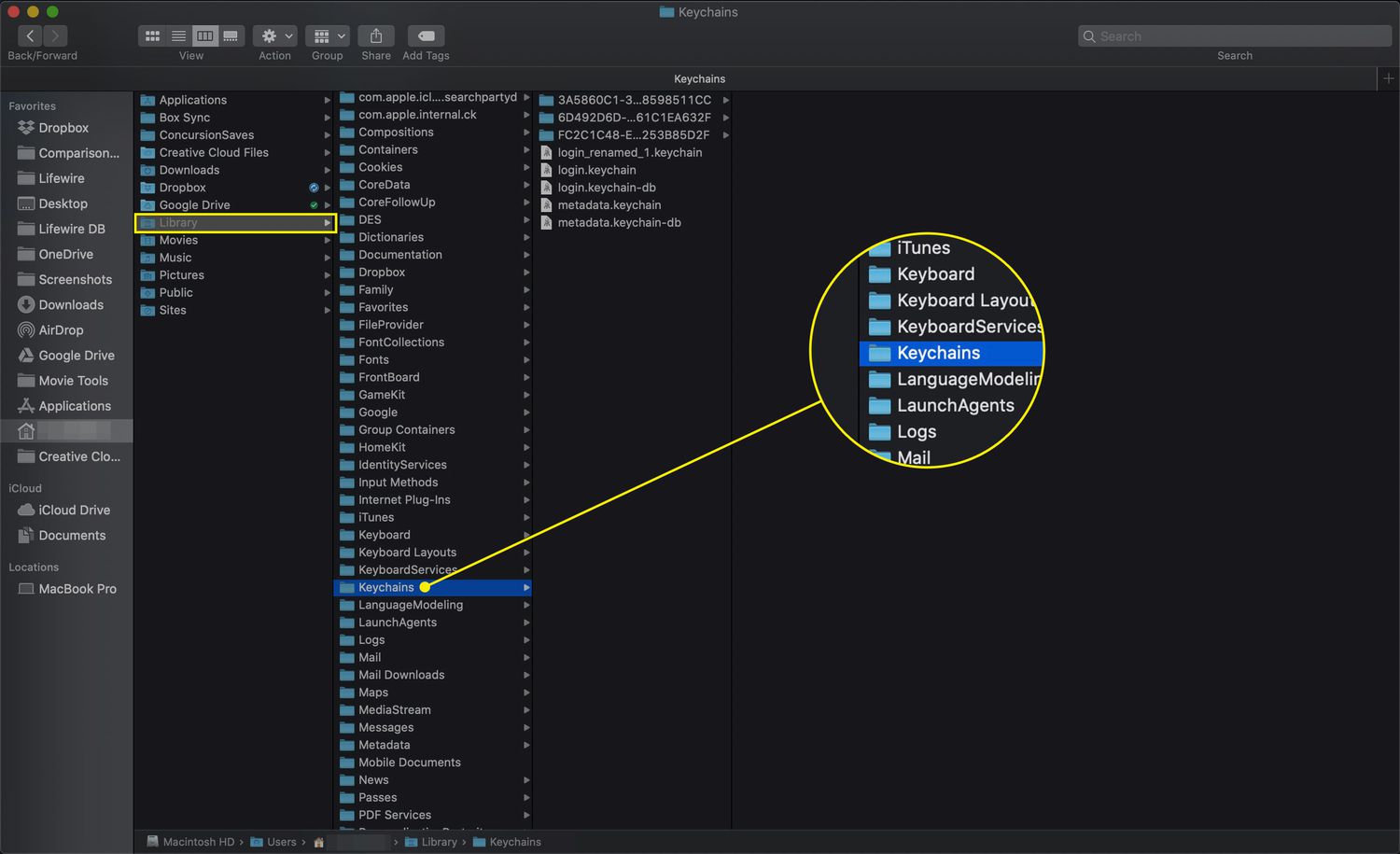
Task: Select the ConcursionSaves folder
Action: click(234, 134)
